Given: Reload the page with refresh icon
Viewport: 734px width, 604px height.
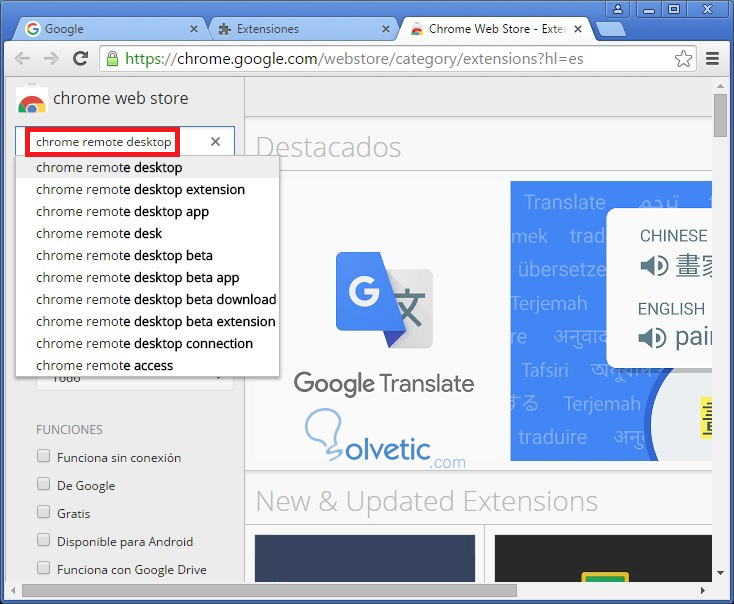Looking at the screenshot, I should tap(81, 58).
